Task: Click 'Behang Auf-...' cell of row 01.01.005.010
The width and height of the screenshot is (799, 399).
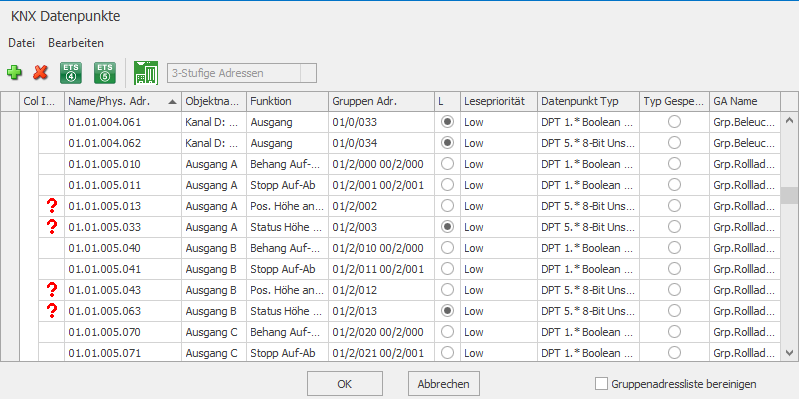Action: click(287, 164)
